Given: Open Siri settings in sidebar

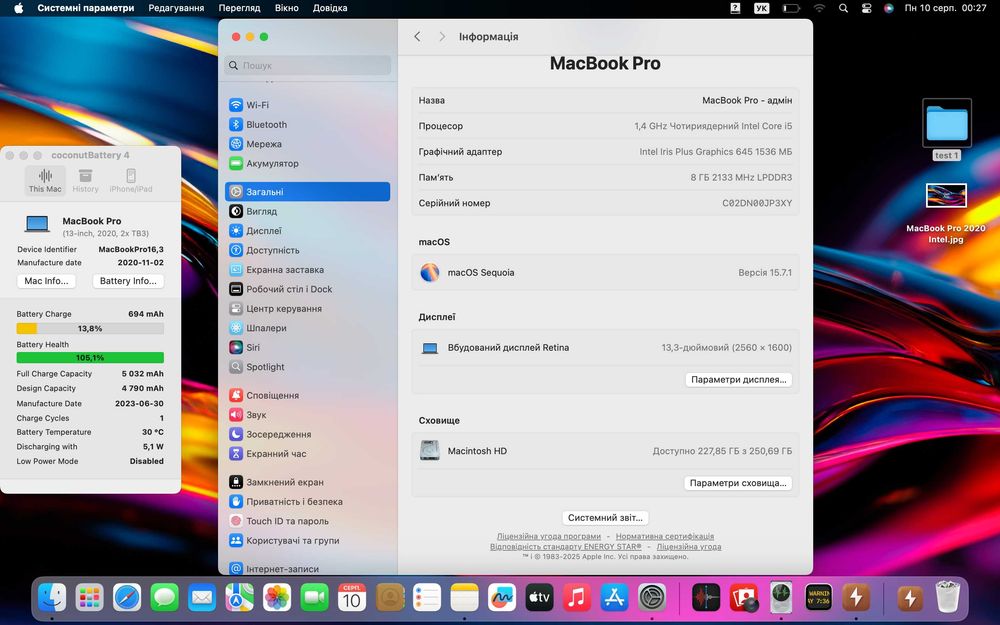Looking at the screenshot, I should [x=307, y=348].
